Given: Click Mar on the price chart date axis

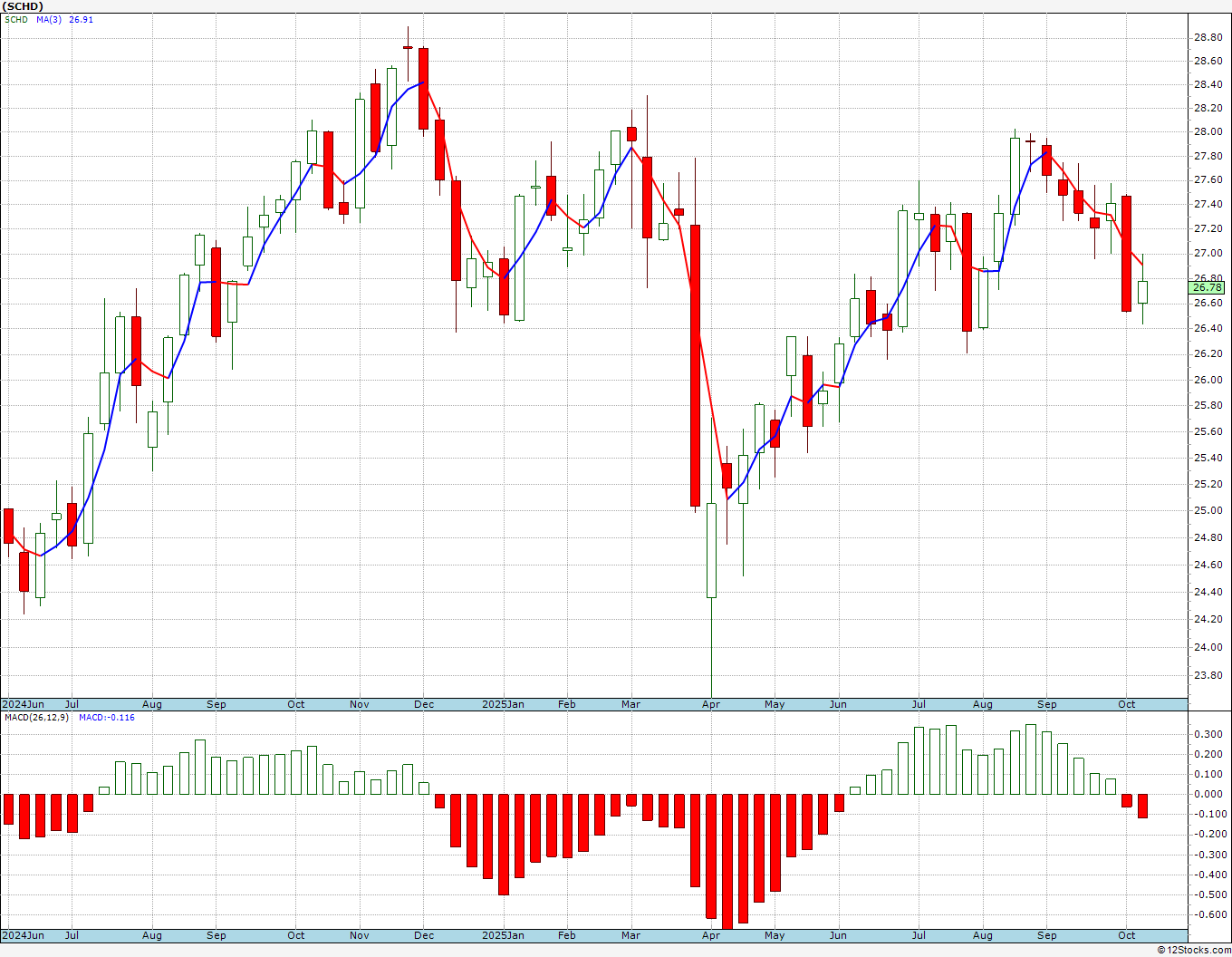Looking at the screenshot, I should 631,704.
